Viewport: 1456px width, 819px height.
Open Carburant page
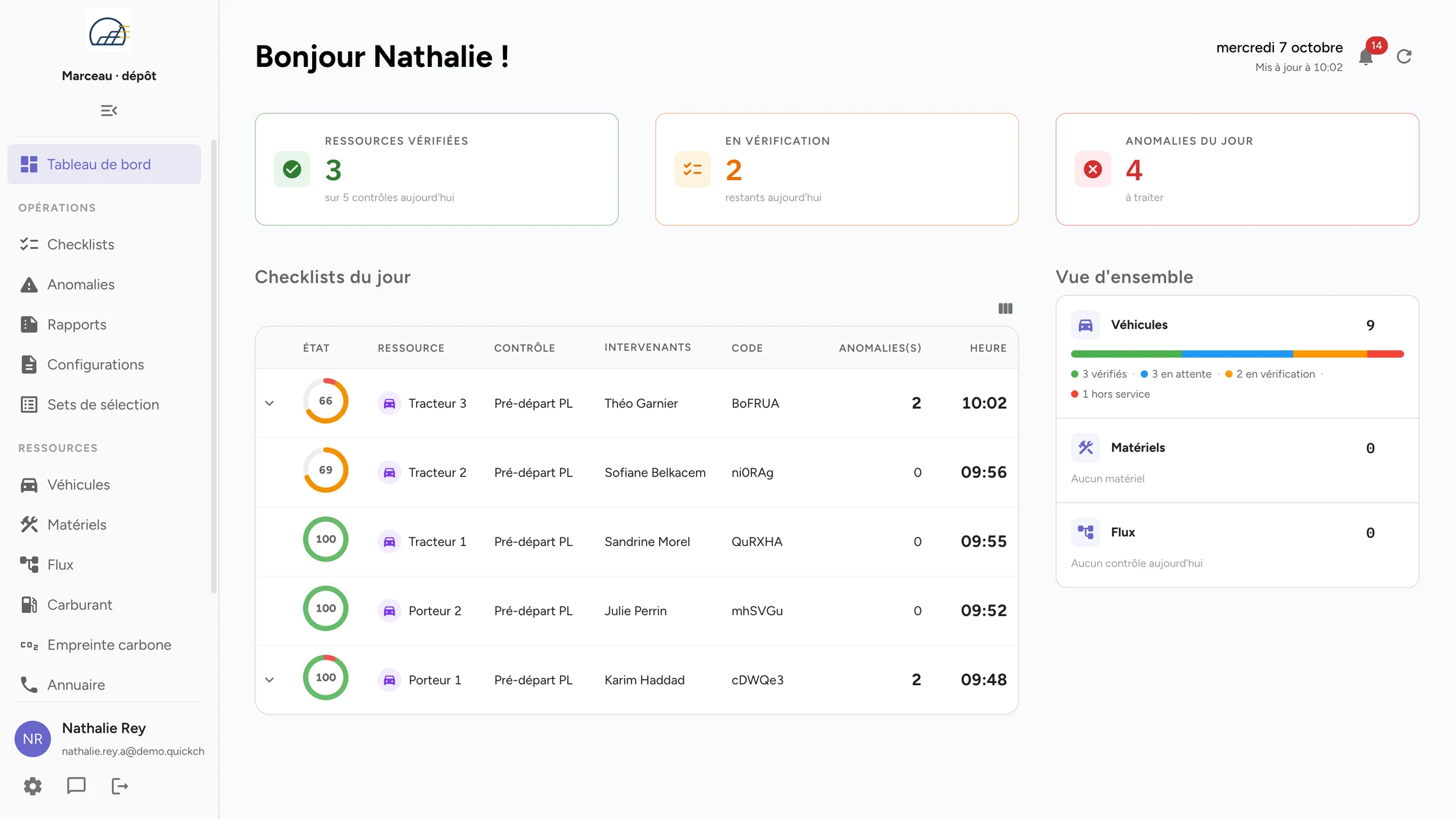104,605
